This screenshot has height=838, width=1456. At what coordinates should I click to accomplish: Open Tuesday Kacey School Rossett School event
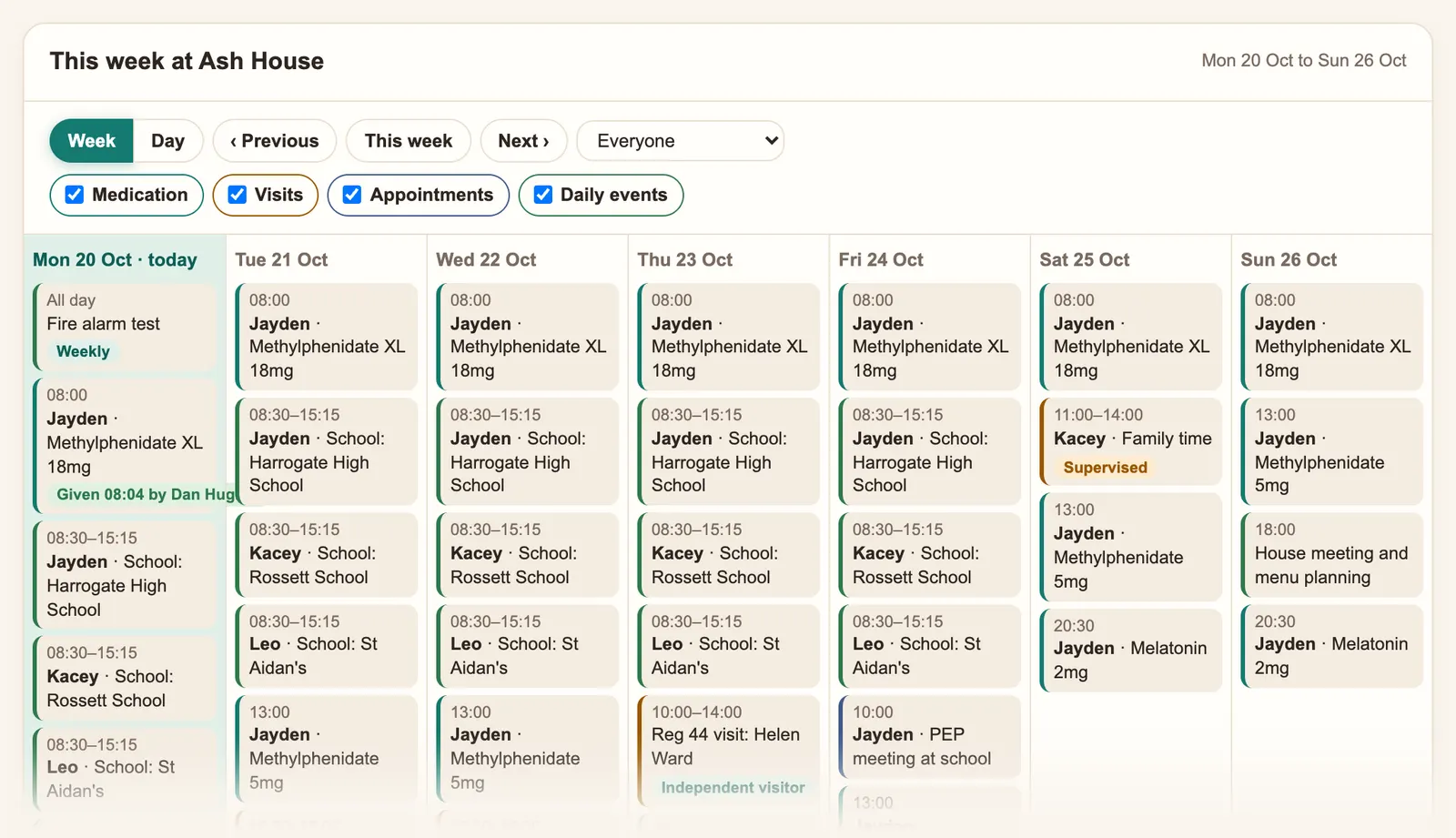327,554
